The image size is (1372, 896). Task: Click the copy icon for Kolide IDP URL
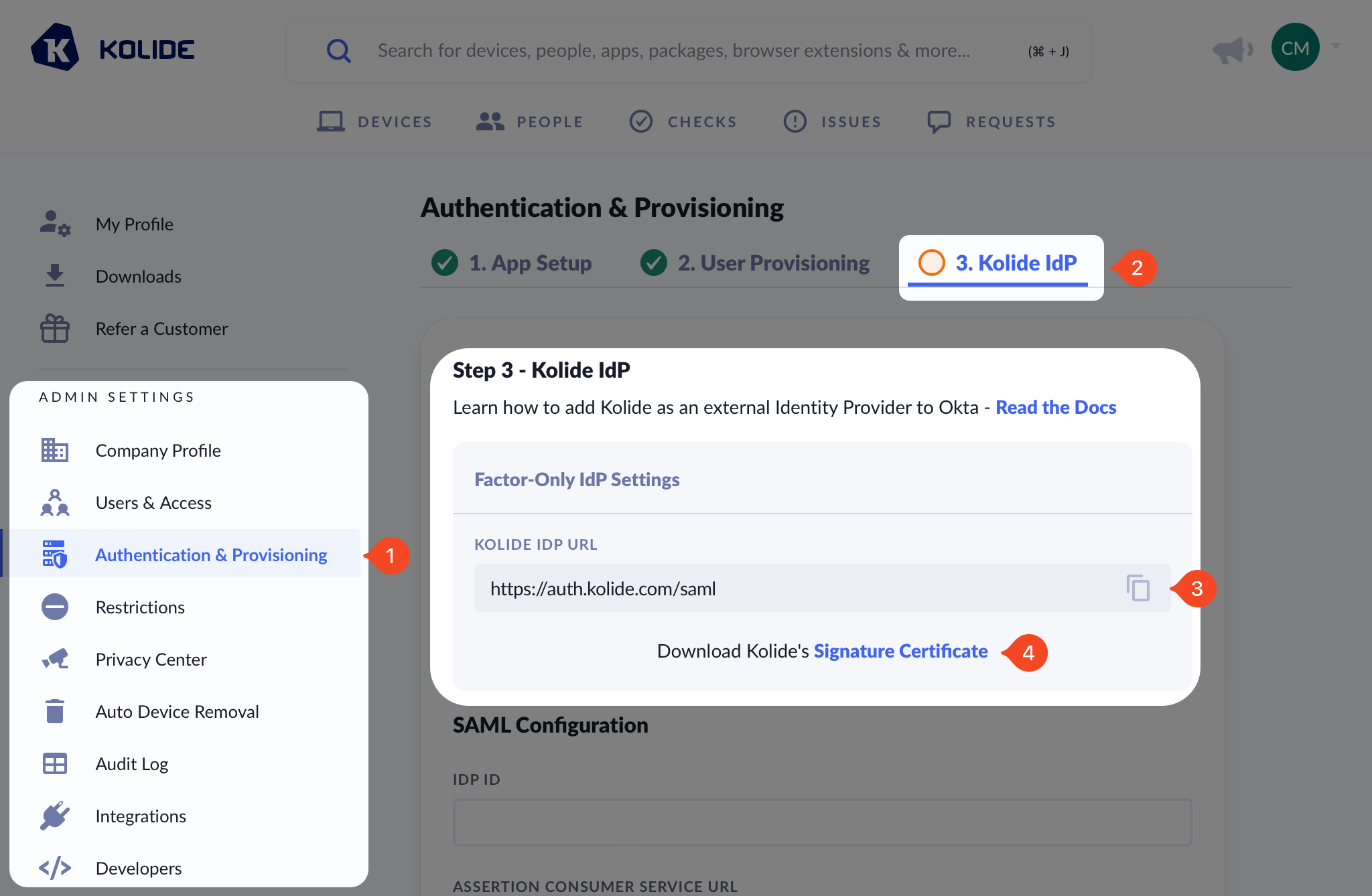point(1138,588)
